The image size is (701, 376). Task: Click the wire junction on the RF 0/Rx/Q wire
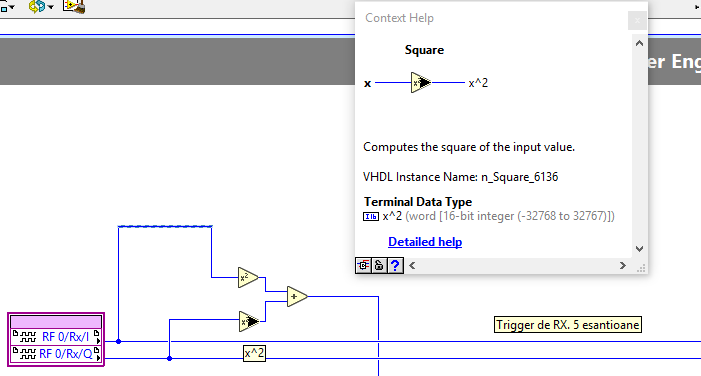point(169,359)
